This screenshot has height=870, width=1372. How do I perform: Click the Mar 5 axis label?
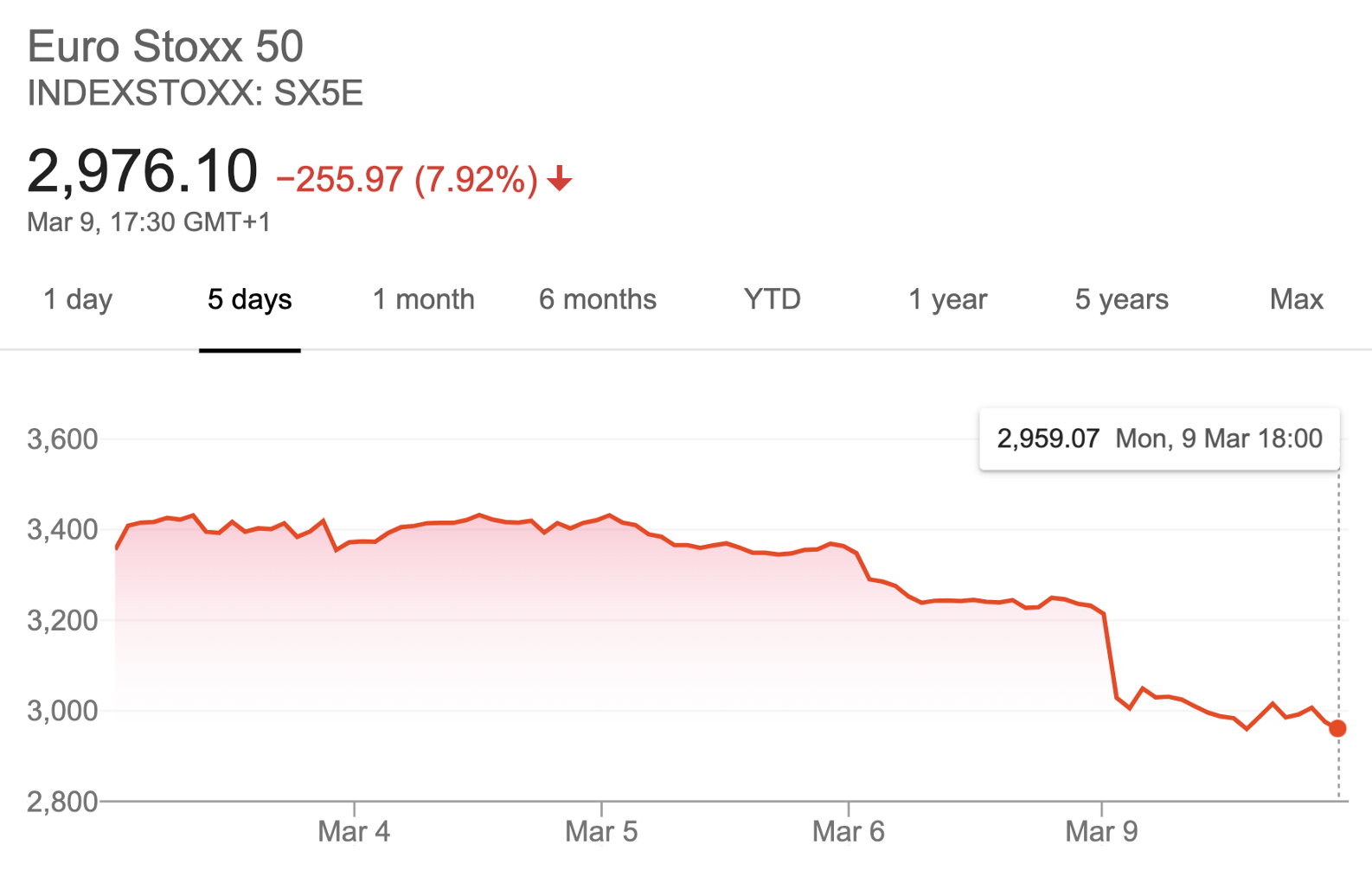pyautogui.click(x=601, y=832)
